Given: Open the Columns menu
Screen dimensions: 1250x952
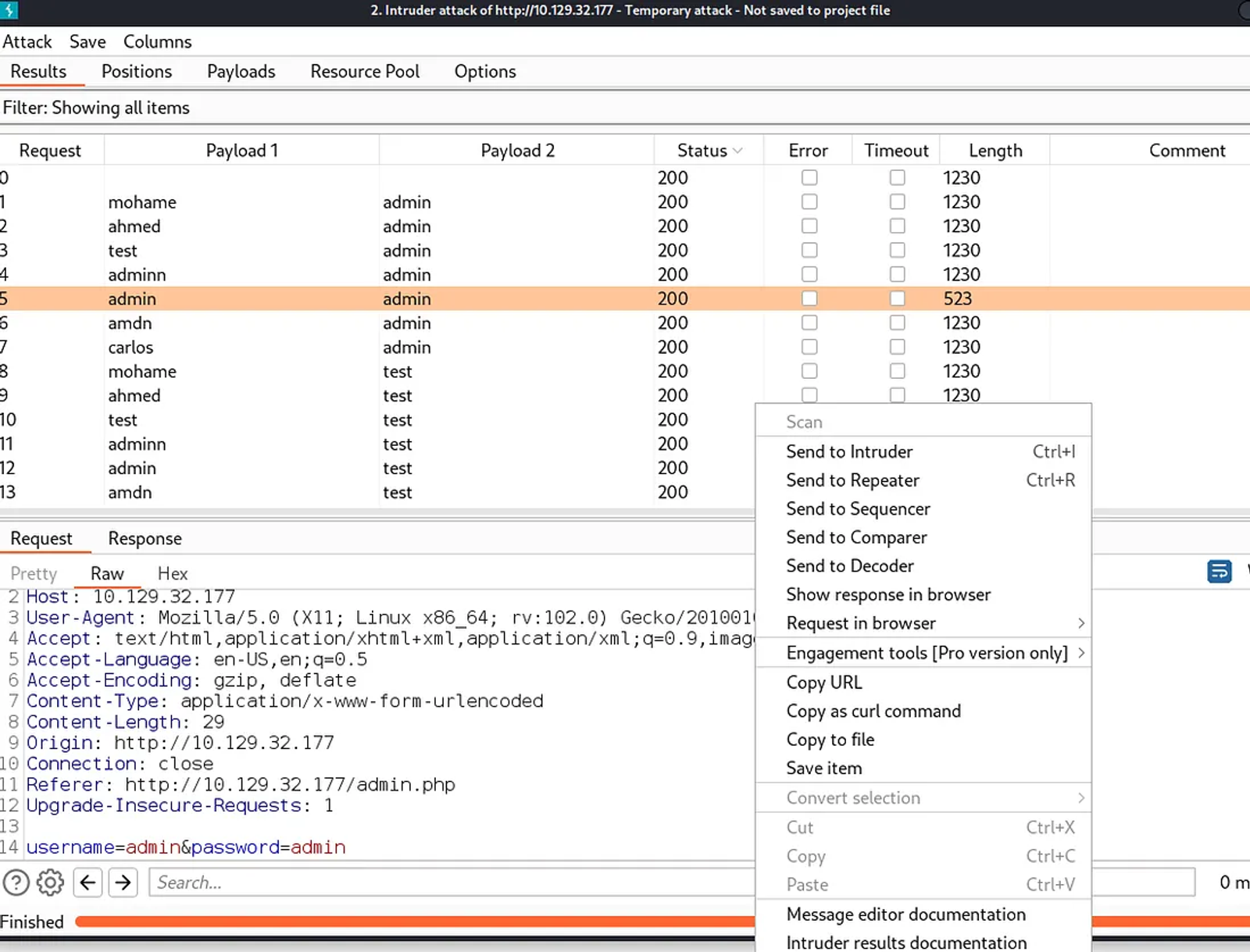Looking at the screenshot, I should tap(157, 41).
